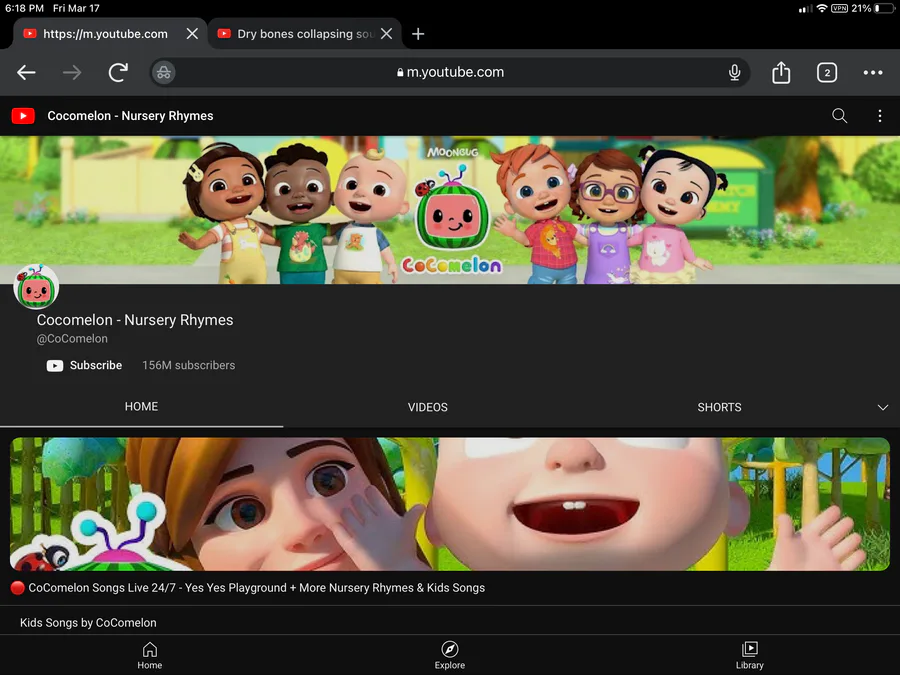Image resolution: width=900 pixels, height=675 pixels.
Task: Click the 156M subscribers text
Action: [189, 366]
